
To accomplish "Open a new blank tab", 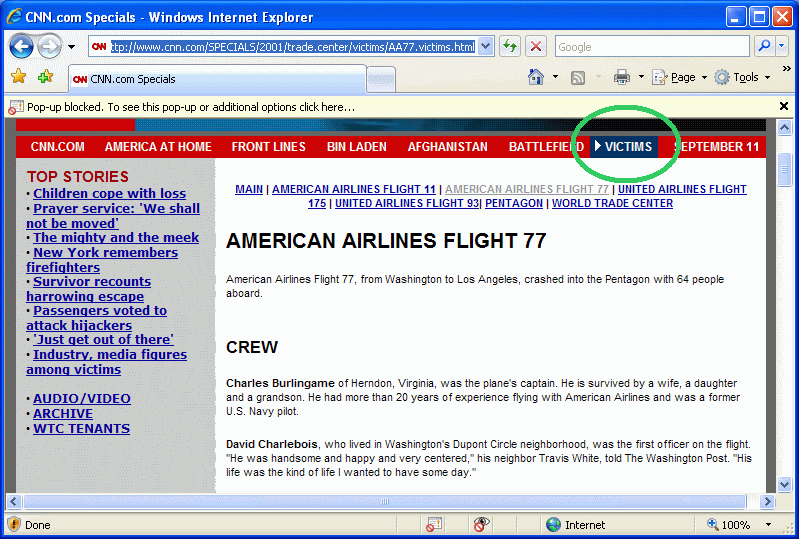I will (381, 79).
